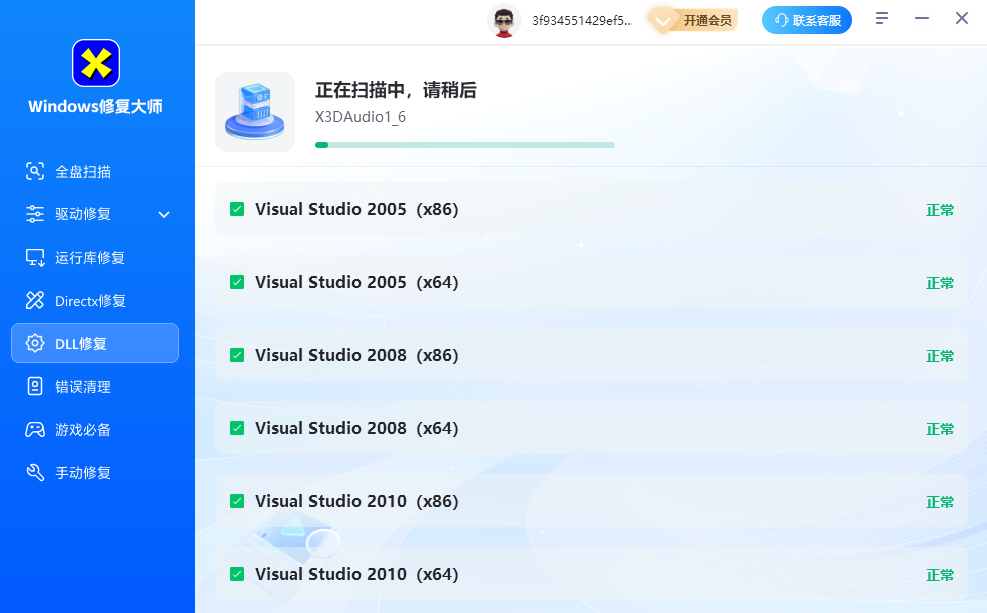Click the DLL修复 gear icon
987x613 pixels.
(x=35, y=343)
